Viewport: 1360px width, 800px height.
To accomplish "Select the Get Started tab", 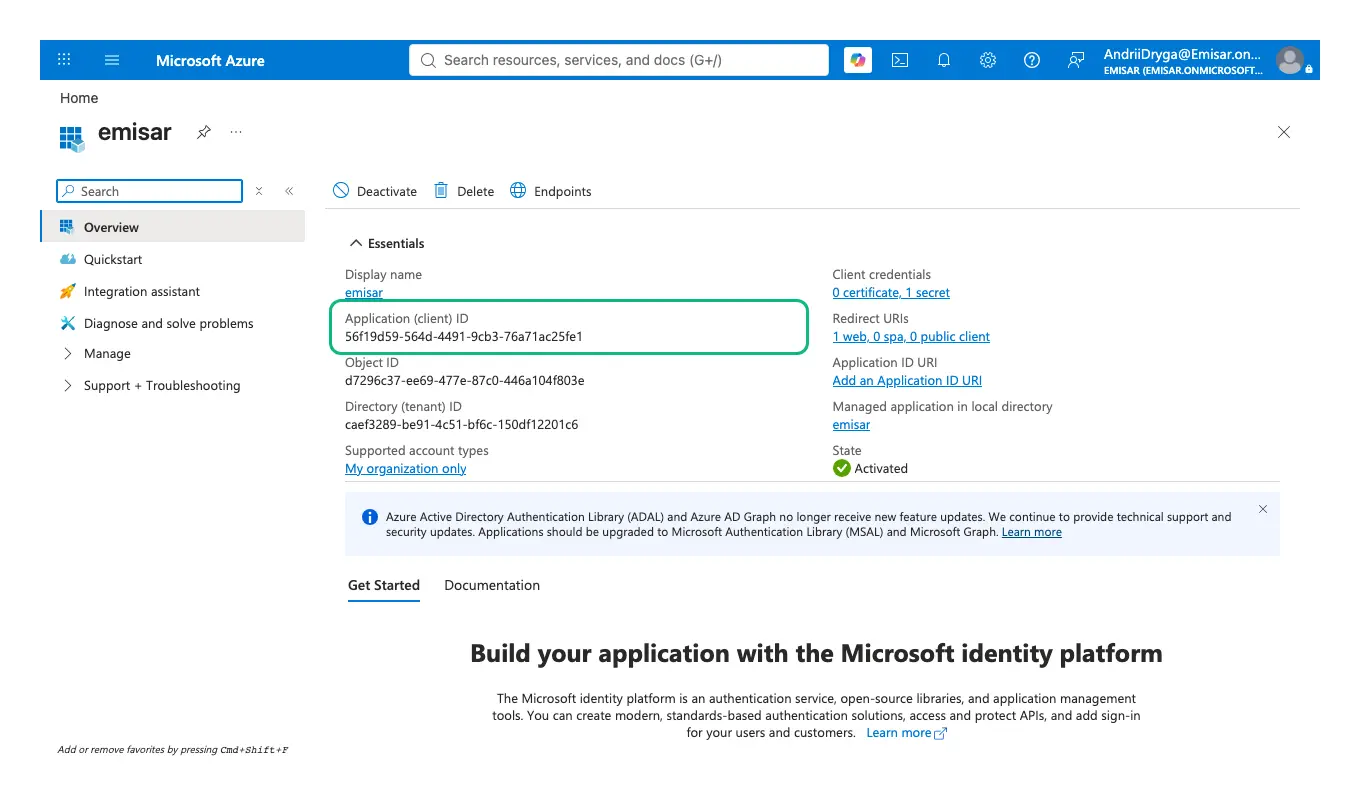I will tap(384, 585).
